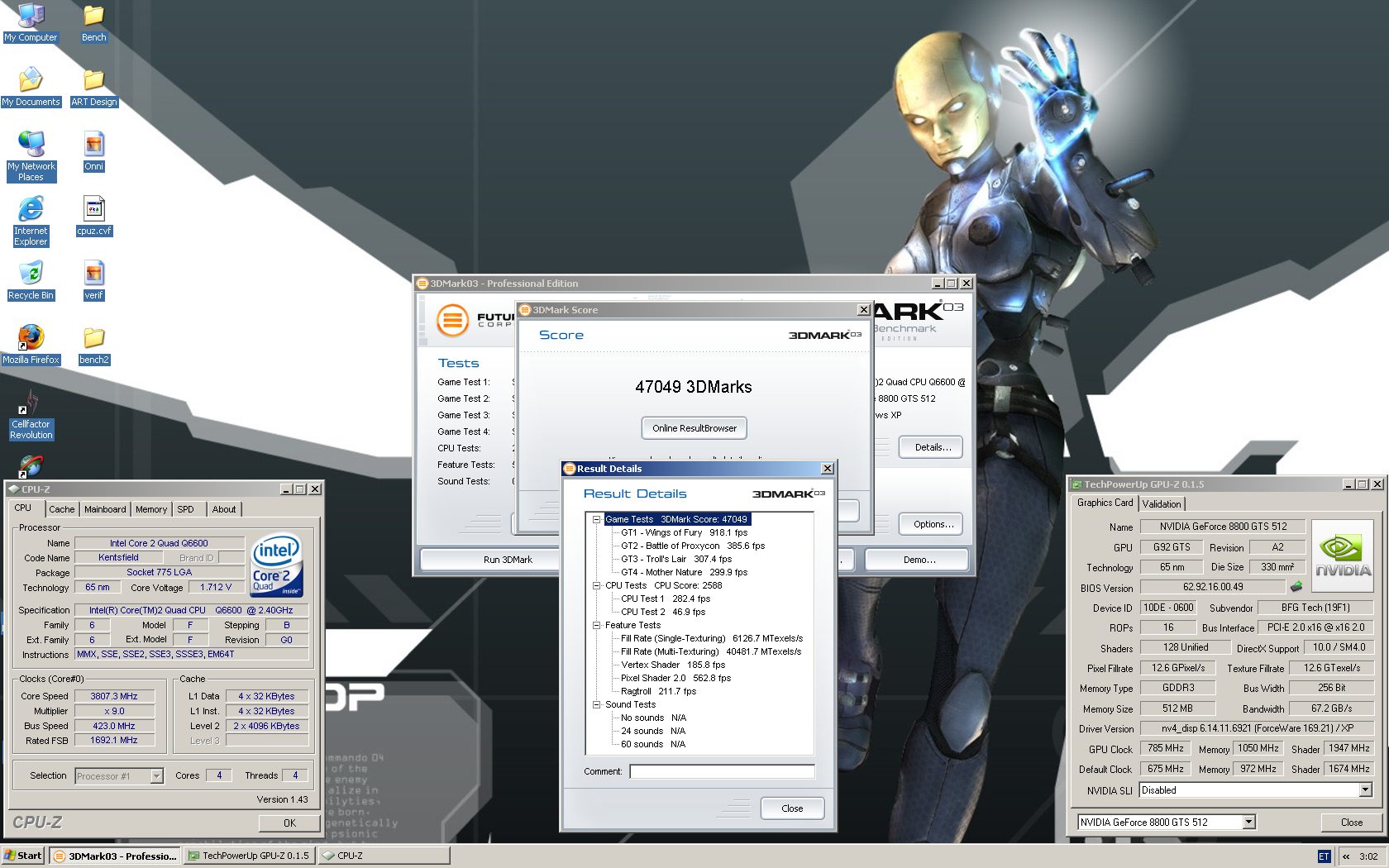Click the BIOS save chip icon in GPU-Z

(1296, 587)
